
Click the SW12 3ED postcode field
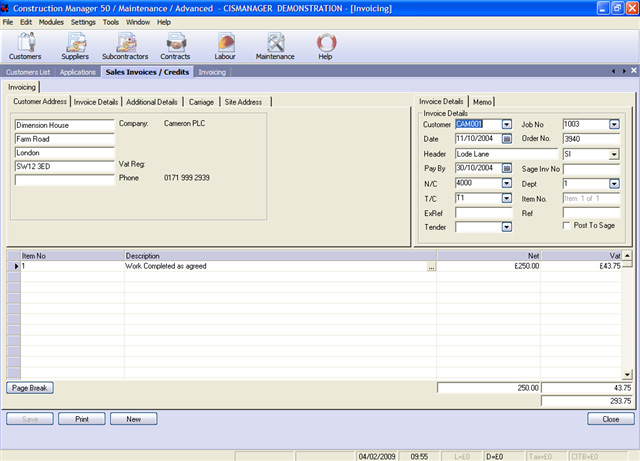(x=64, y=167)
